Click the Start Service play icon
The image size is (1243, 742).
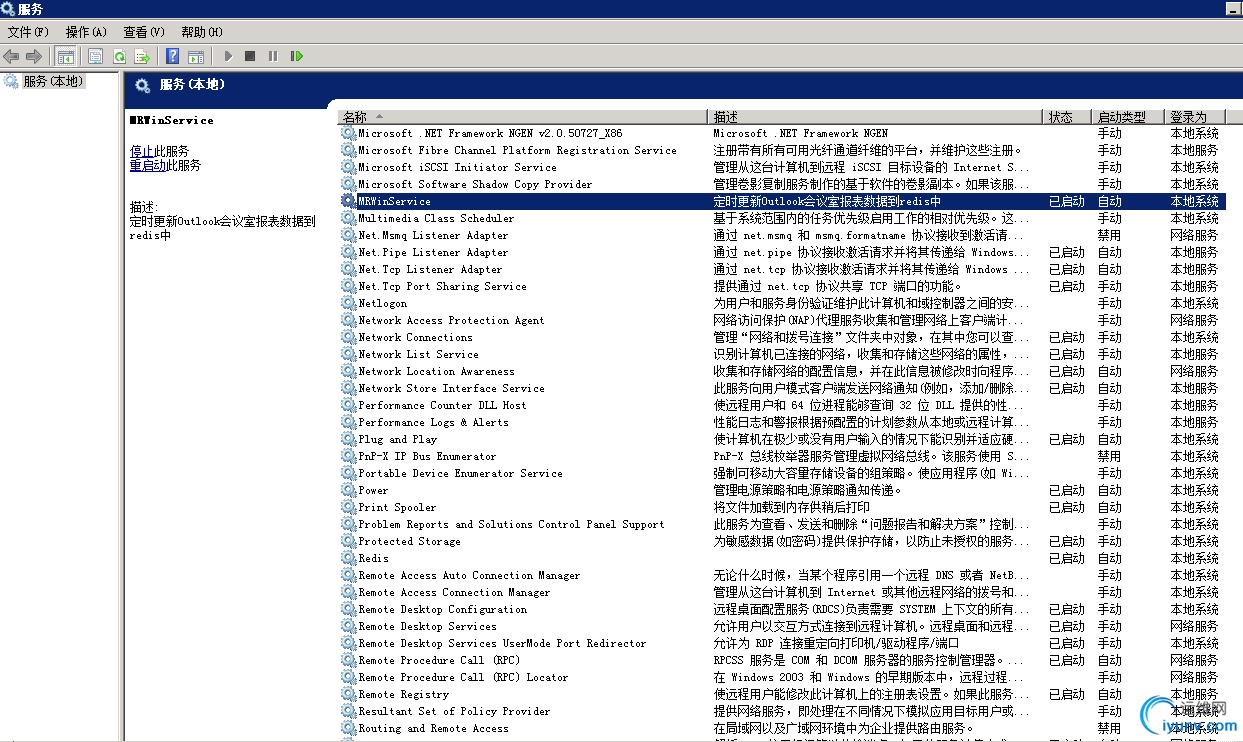pos(228,57)
